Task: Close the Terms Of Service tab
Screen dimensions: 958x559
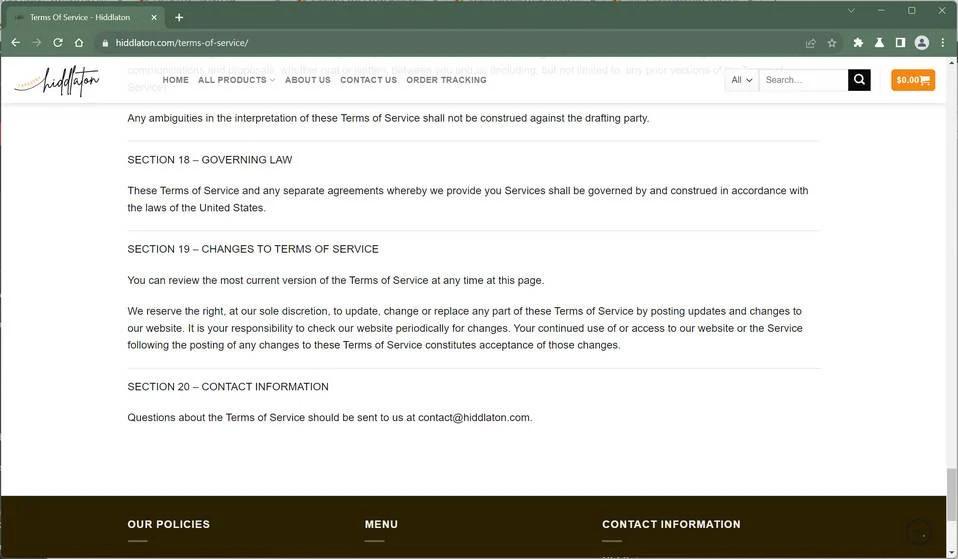Action: pos(154,17)
